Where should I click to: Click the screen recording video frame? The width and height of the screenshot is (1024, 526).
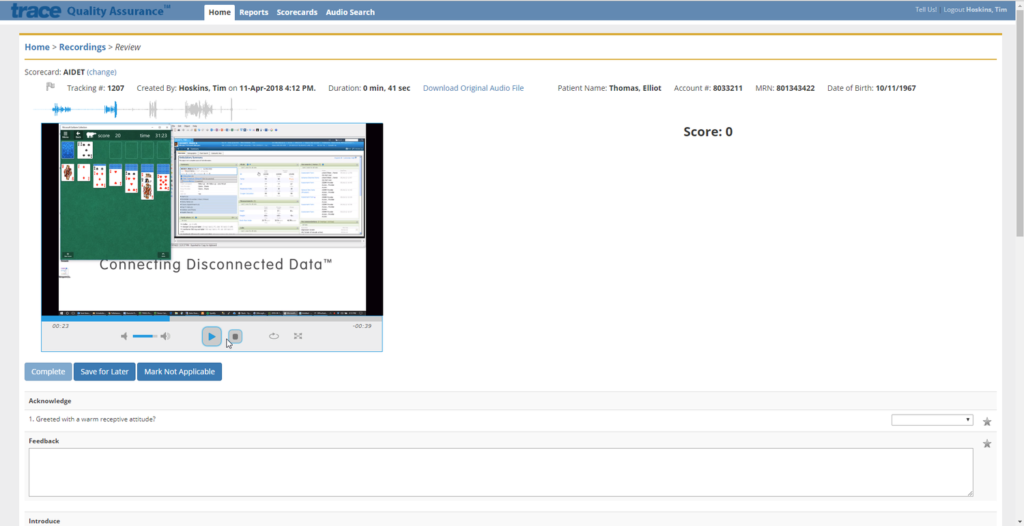(212, 219)
